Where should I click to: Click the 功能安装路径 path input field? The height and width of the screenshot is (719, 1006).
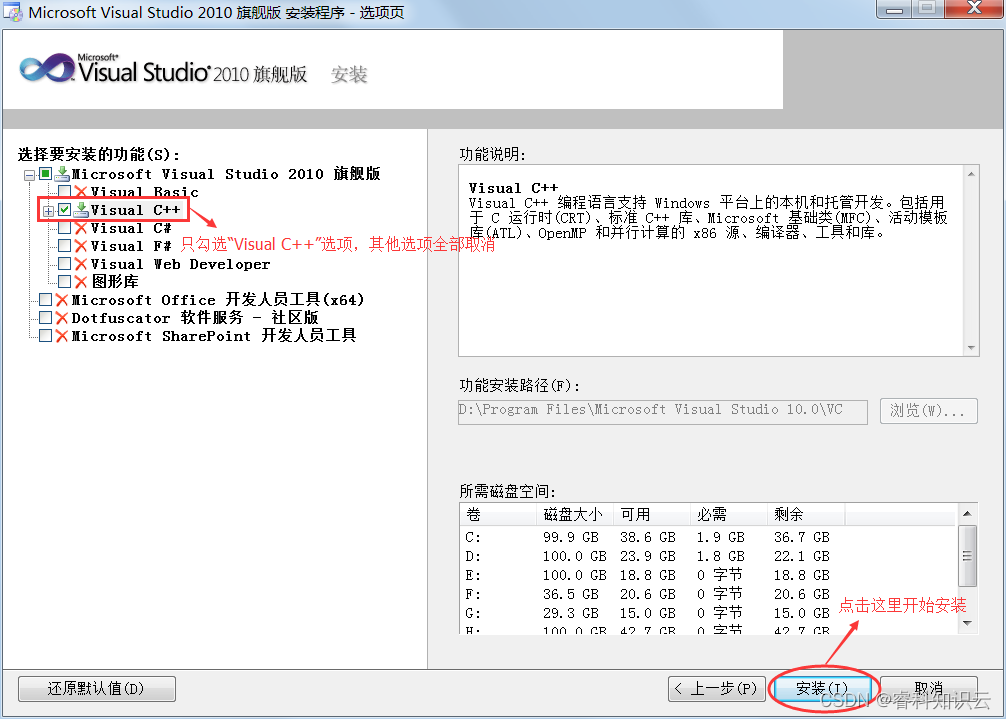coord(663,411)
